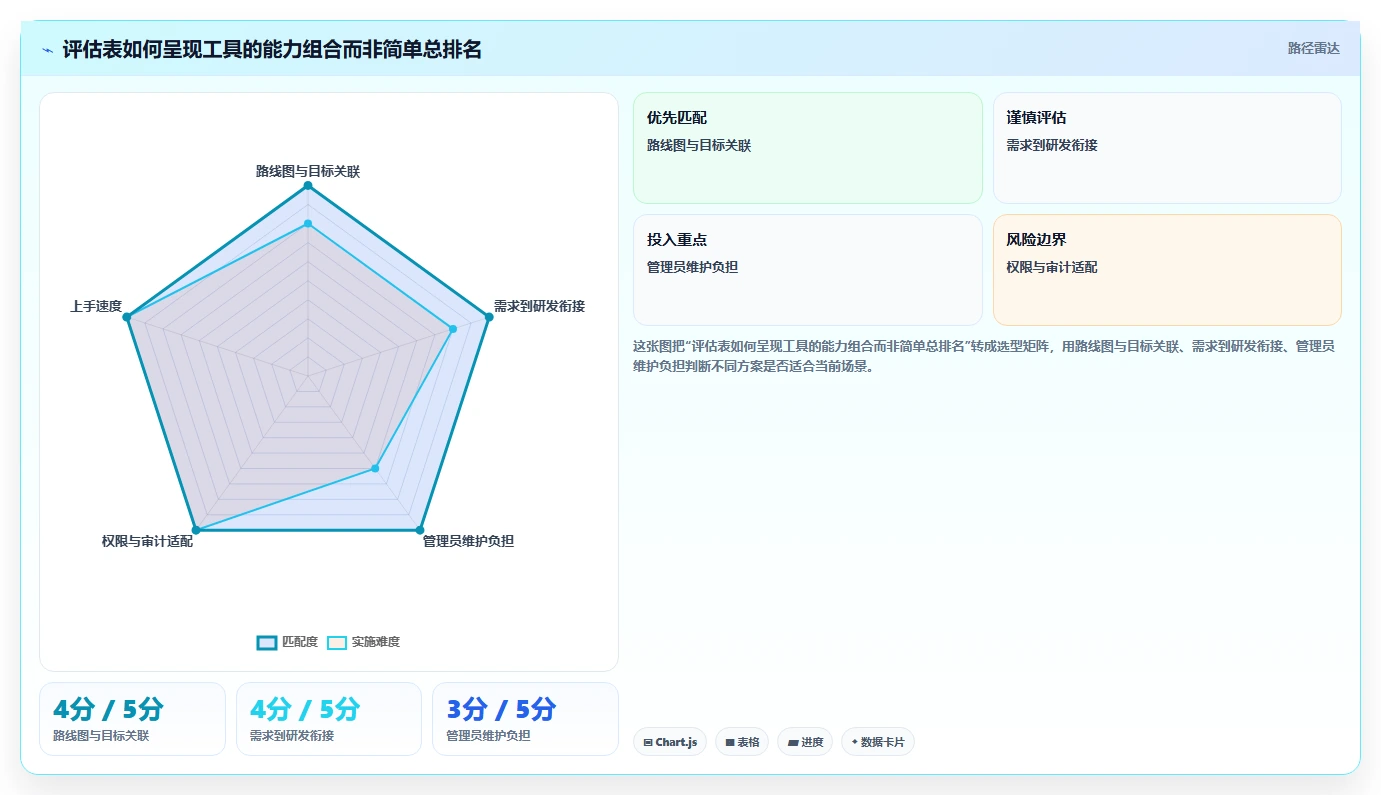Screen dimensions: 1381x795
Task: Click the 投入重点 card
Action: point(808,270)
